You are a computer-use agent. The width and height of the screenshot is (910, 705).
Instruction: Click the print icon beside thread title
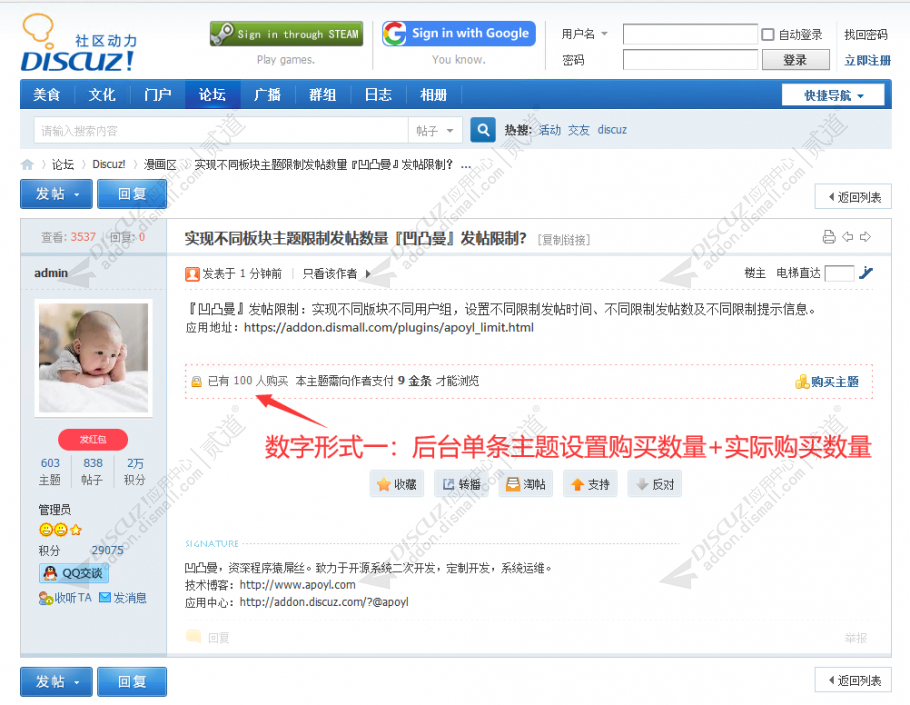click(829, 237)
